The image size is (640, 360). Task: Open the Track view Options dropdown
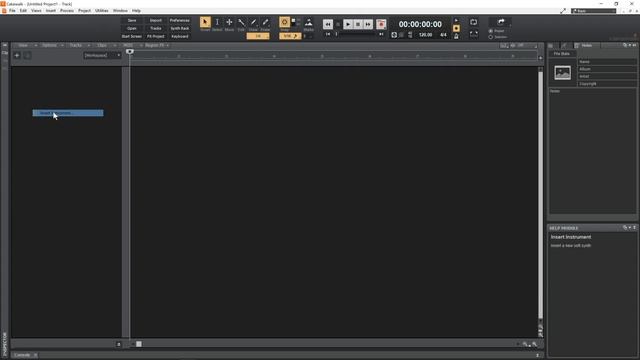click(x=52, y=45)
